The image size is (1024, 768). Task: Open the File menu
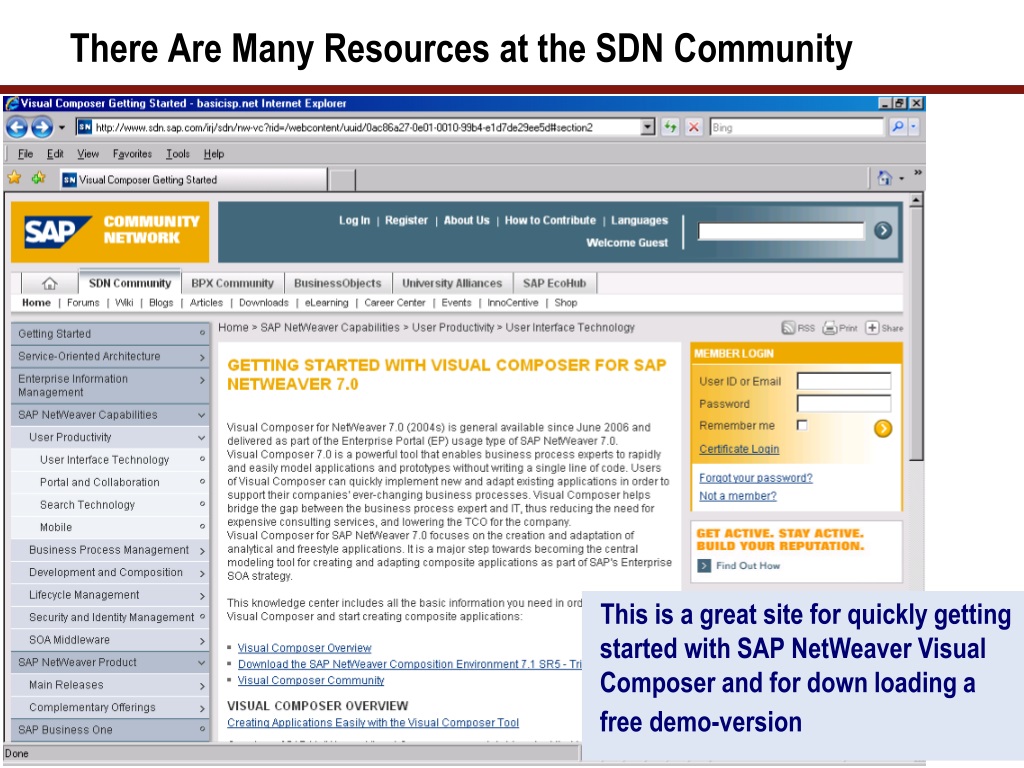coord(25,154)
